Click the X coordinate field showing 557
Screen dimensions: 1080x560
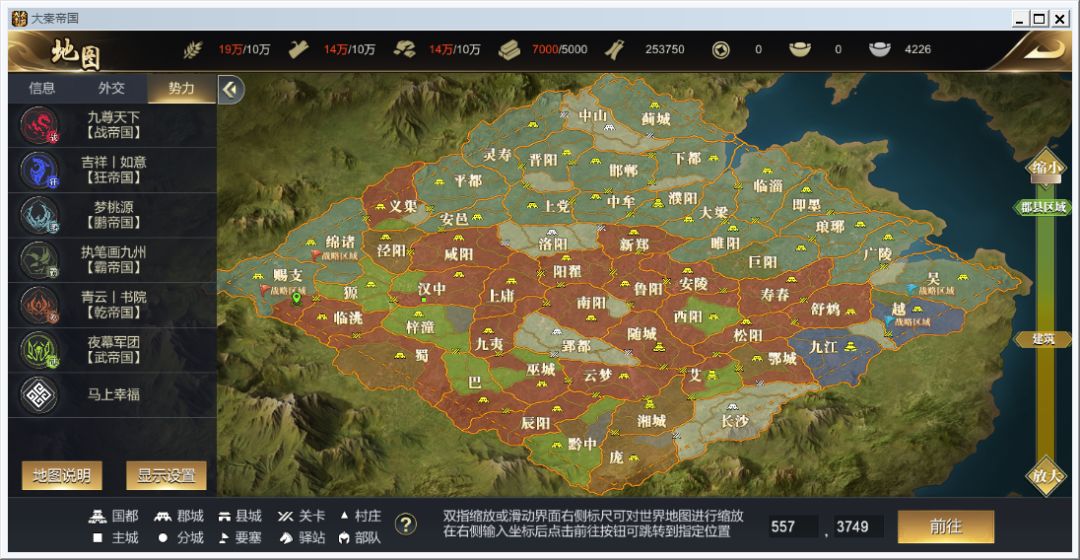[x=792, y=526]
